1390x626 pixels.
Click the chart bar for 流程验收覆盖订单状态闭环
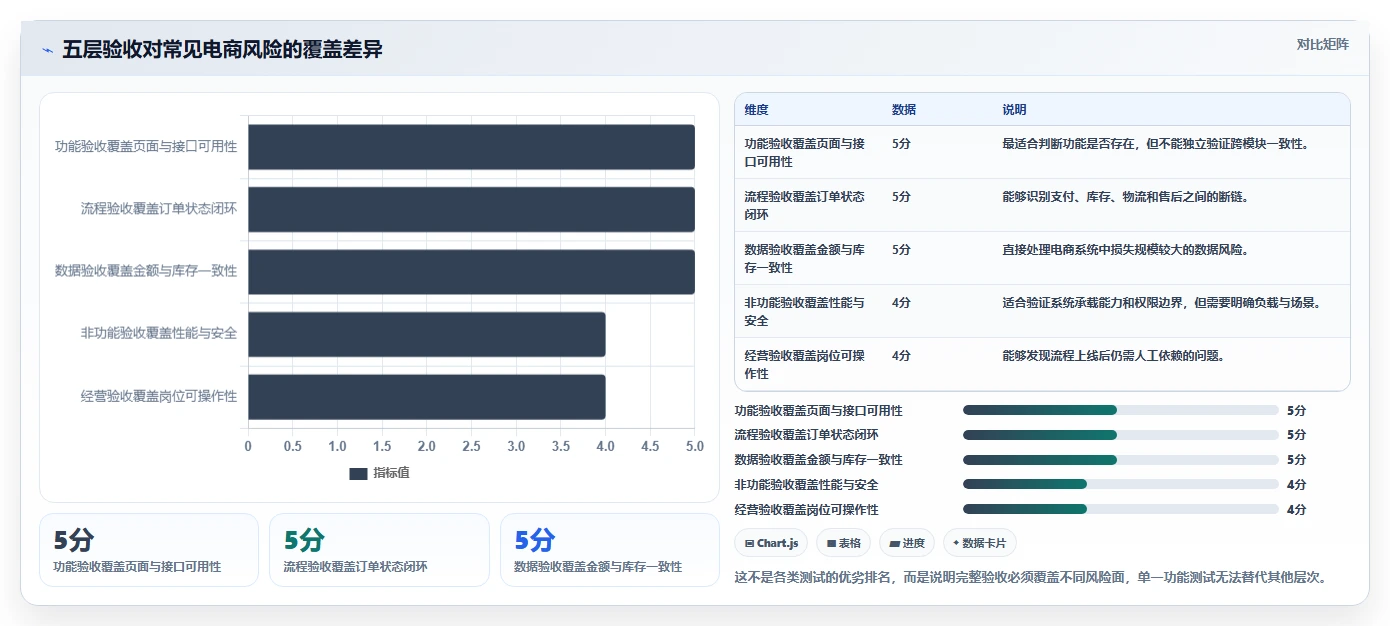pyautogui.click(x=471, y=209)
